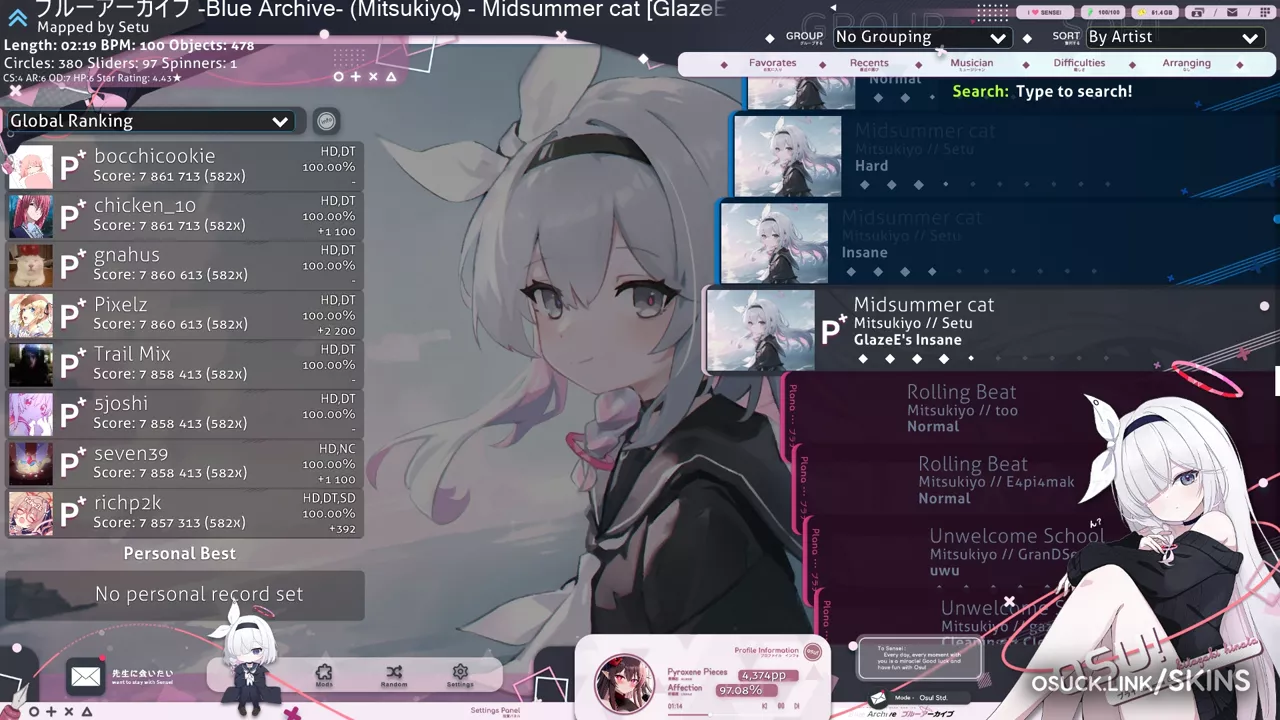
Task: Click the P+ rank icon on GlazeE's Insane card
Action: coord(833,329)
